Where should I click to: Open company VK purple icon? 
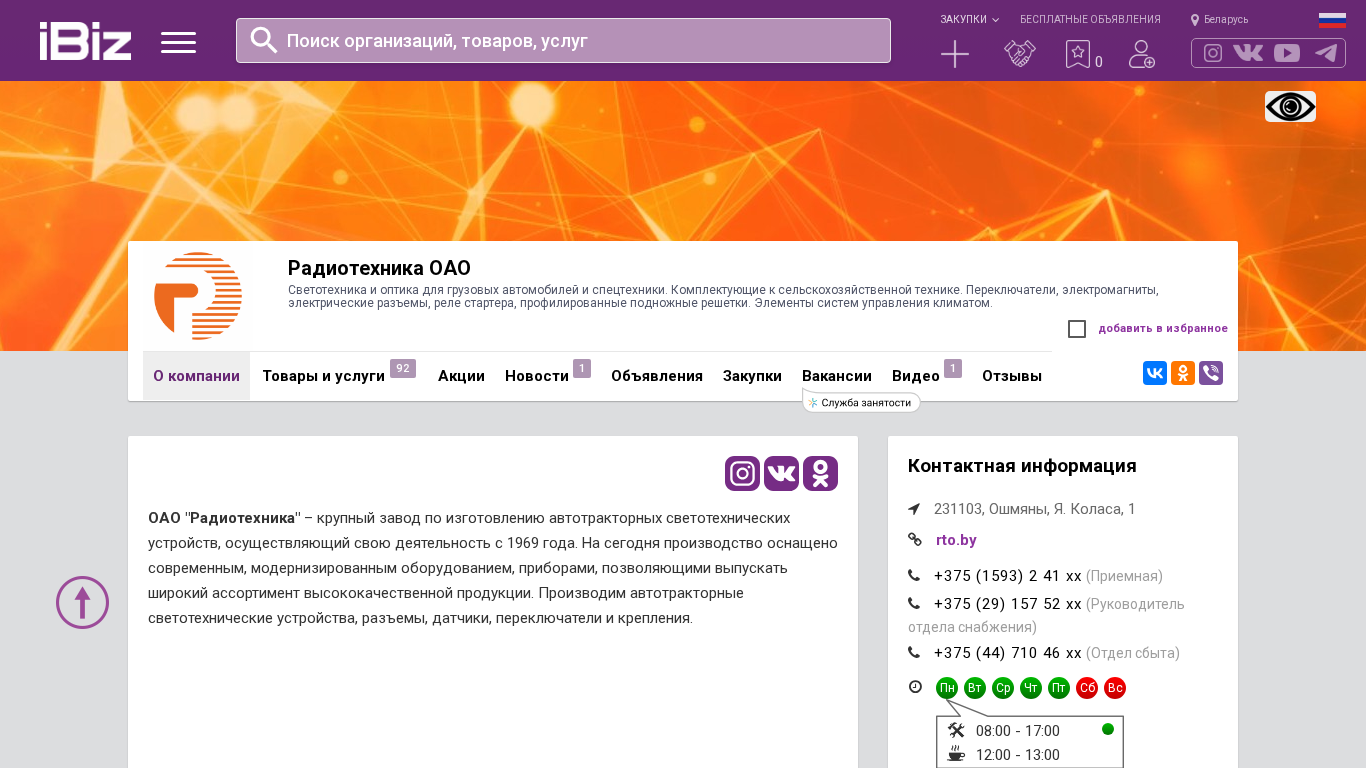(781, 473)
